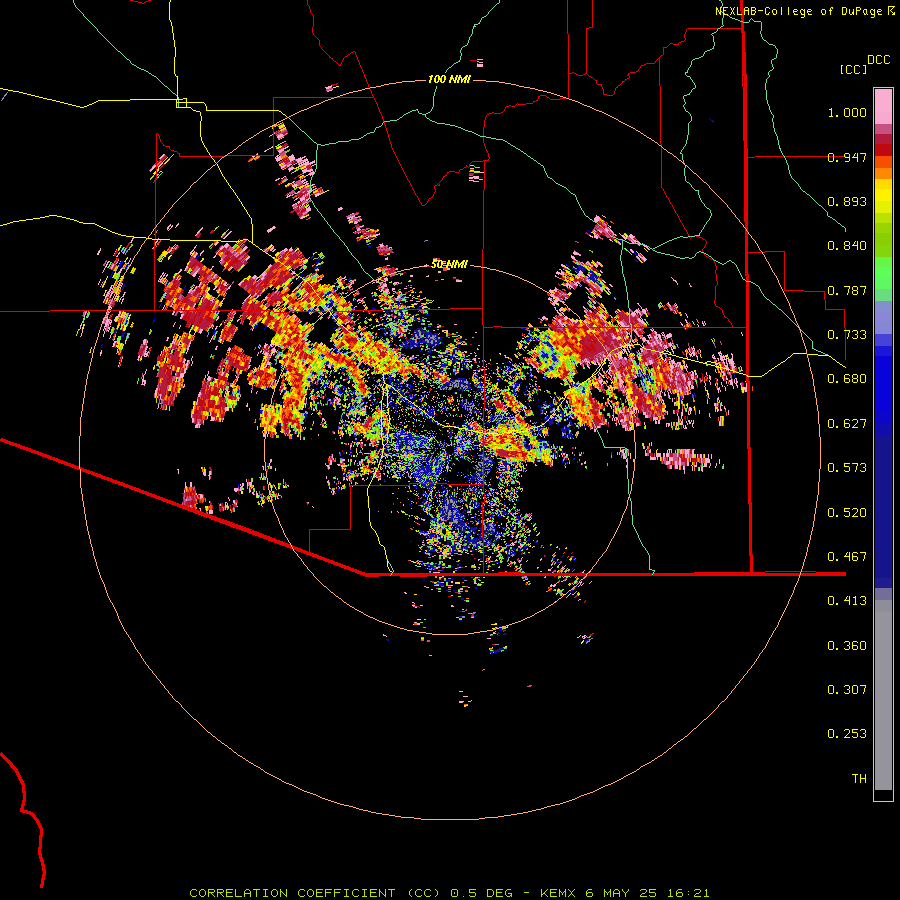Select the 0.680 colorbar value label
900x900 pixels.
(x=847, y=379)
